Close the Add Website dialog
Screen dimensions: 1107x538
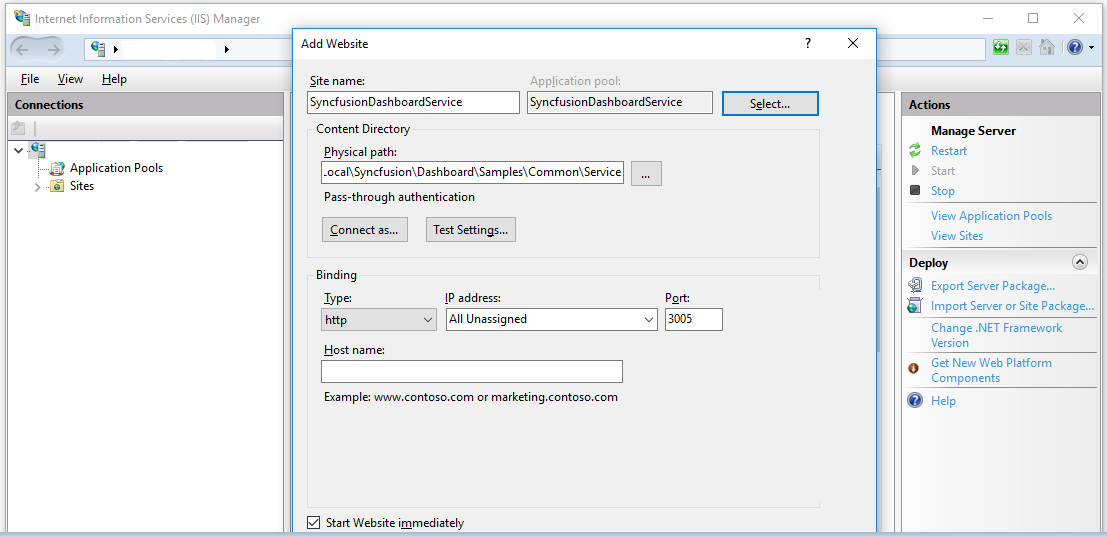tap(853, 44)
